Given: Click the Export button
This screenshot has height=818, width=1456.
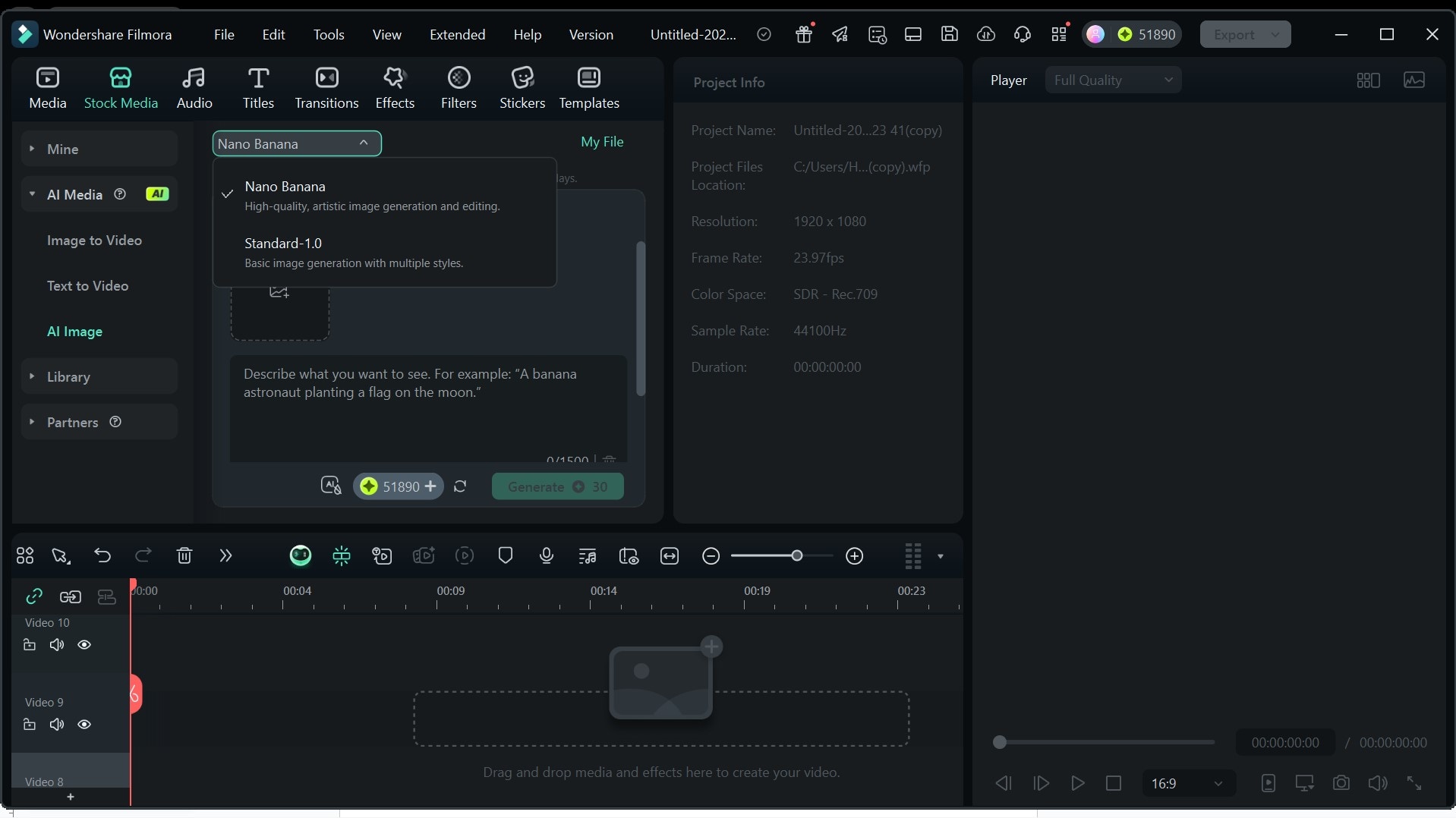Looking at the screenshot, I should point(1245,34).
